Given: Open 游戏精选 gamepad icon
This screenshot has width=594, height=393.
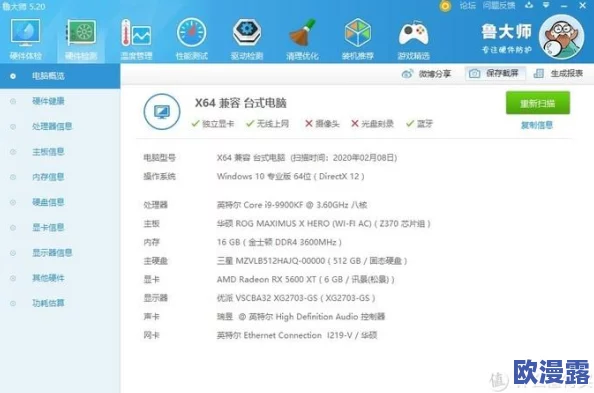Looking at the screenshot, I should (x=413, y=39).
